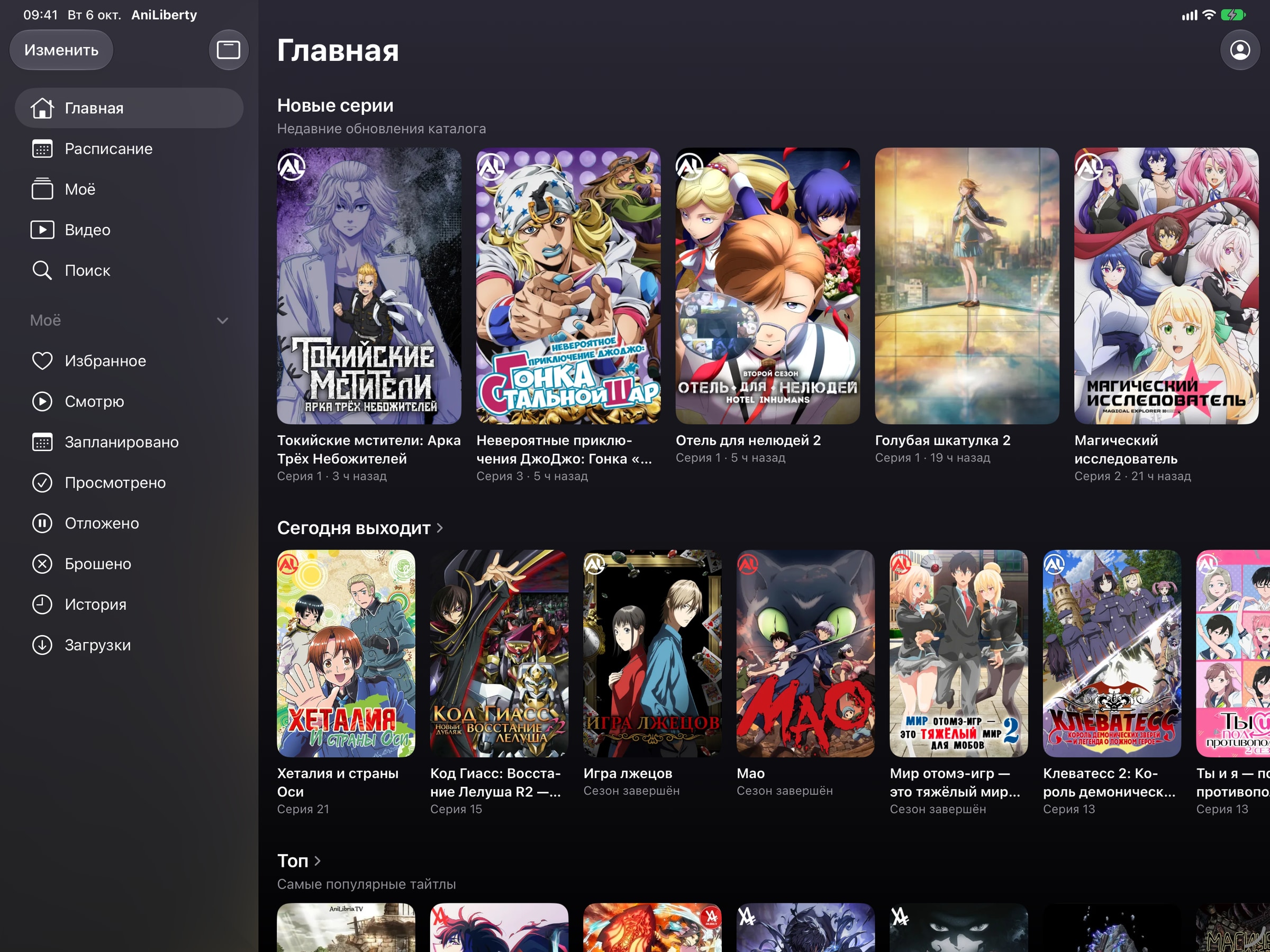Open the История clock icon
This screenshot has width=1270, height=952.
pyautogui.click(x=42, y=604)
